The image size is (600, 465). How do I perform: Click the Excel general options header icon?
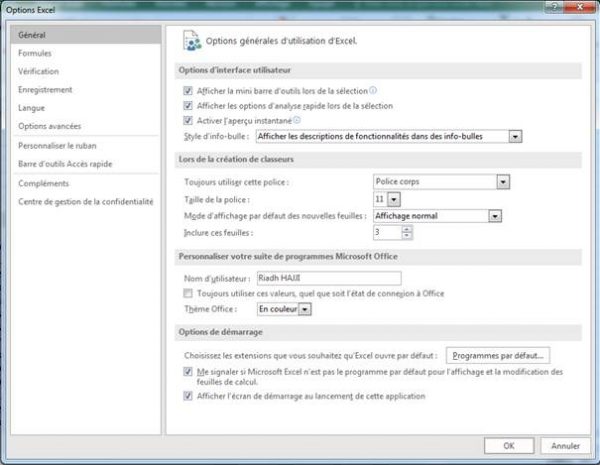pyautogui.click(x=189, y=41)
